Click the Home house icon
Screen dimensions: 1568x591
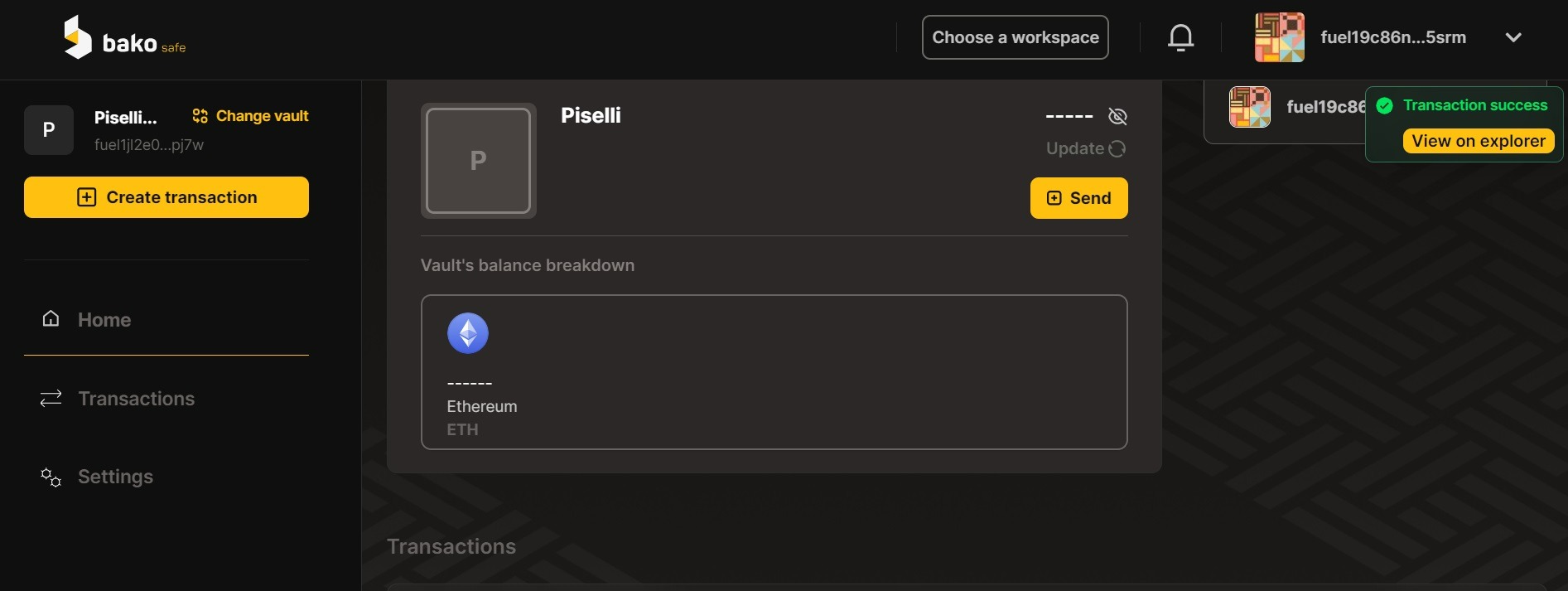click(51, 319)
